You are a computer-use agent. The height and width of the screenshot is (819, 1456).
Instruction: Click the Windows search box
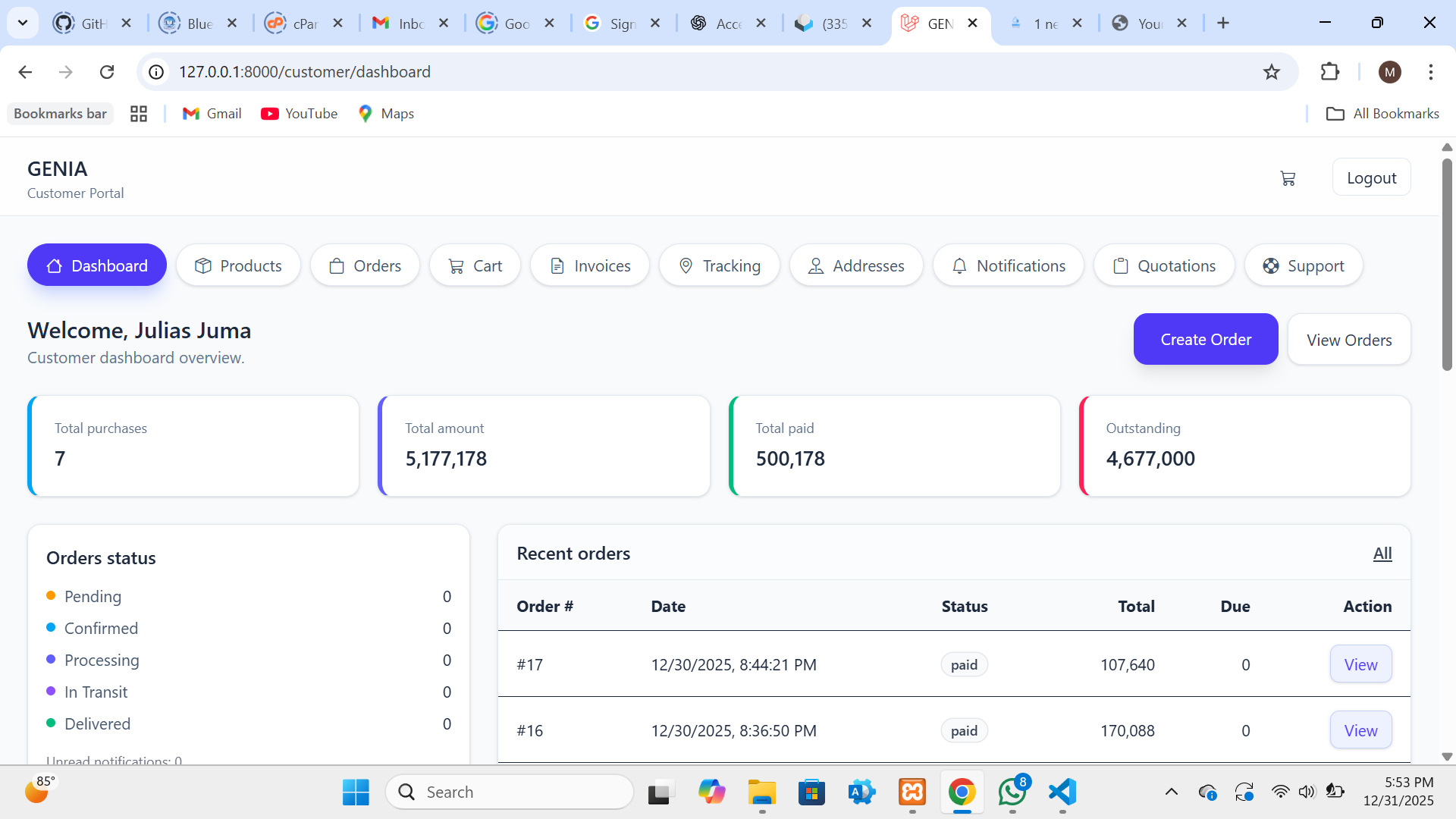(510, 791)
